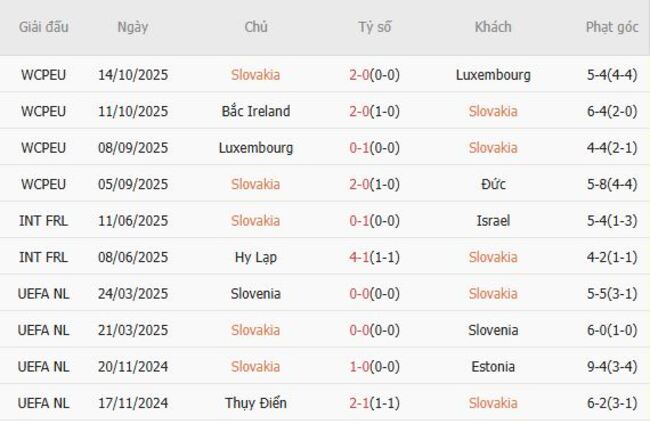Viewport: 650px width, 424px height.
Task: Click the Hy Lạp home team
Action: (256, 257)
